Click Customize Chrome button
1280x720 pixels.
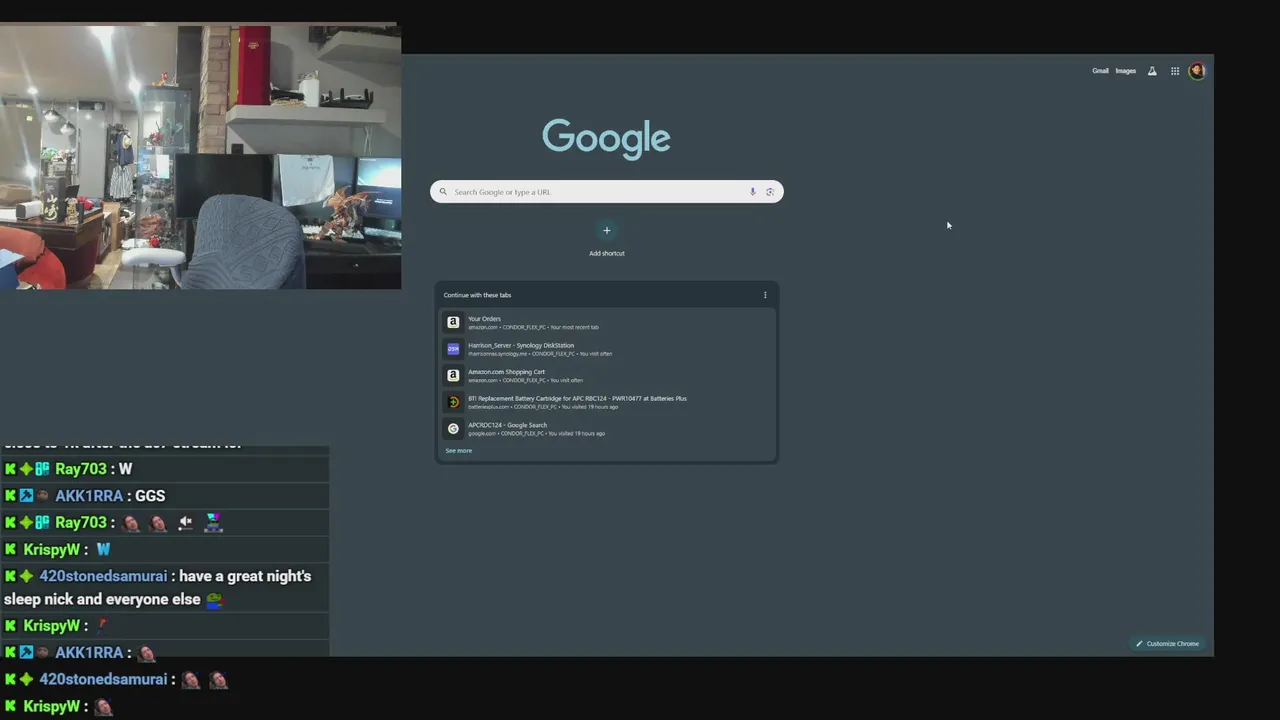click(x=1167, y=644)
